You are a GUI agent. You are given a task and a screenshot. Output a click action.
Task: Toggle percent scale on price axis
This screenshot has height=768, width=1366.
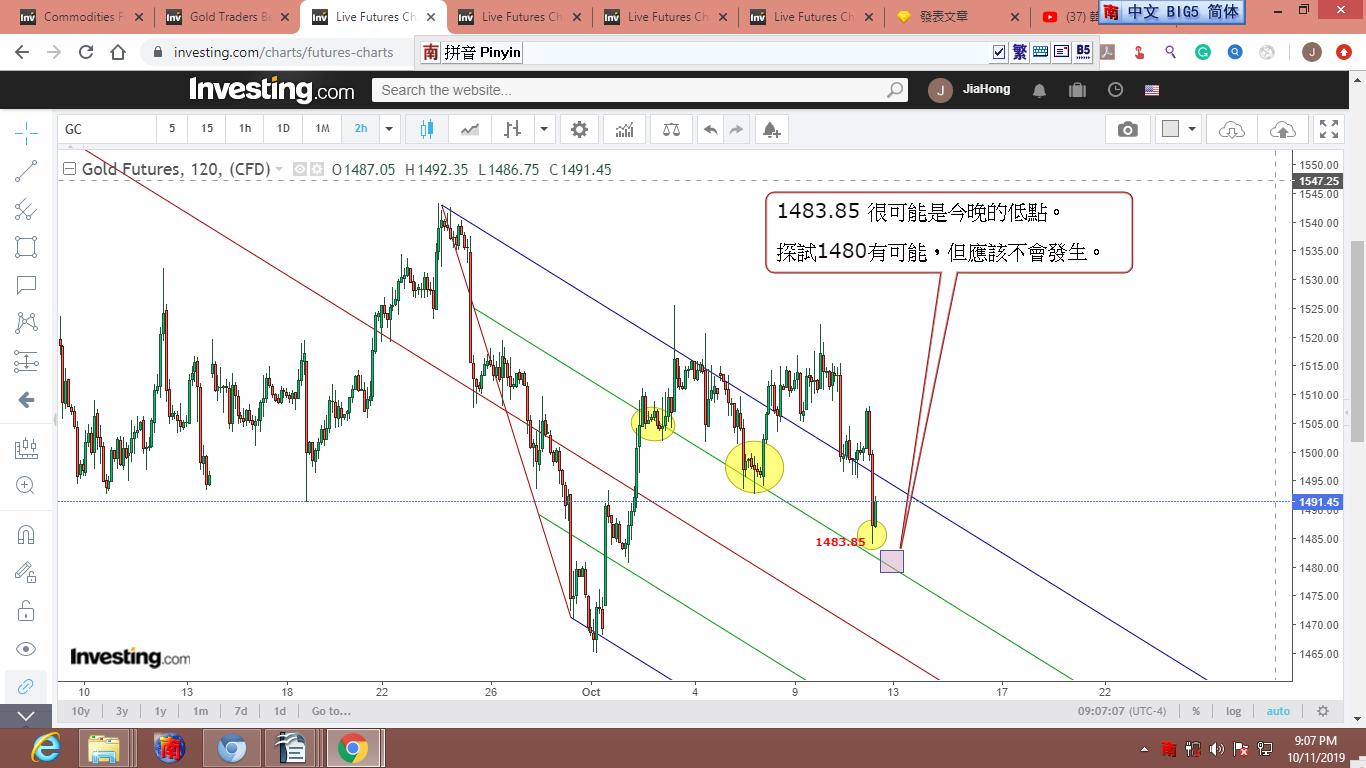coord(1196,711)
